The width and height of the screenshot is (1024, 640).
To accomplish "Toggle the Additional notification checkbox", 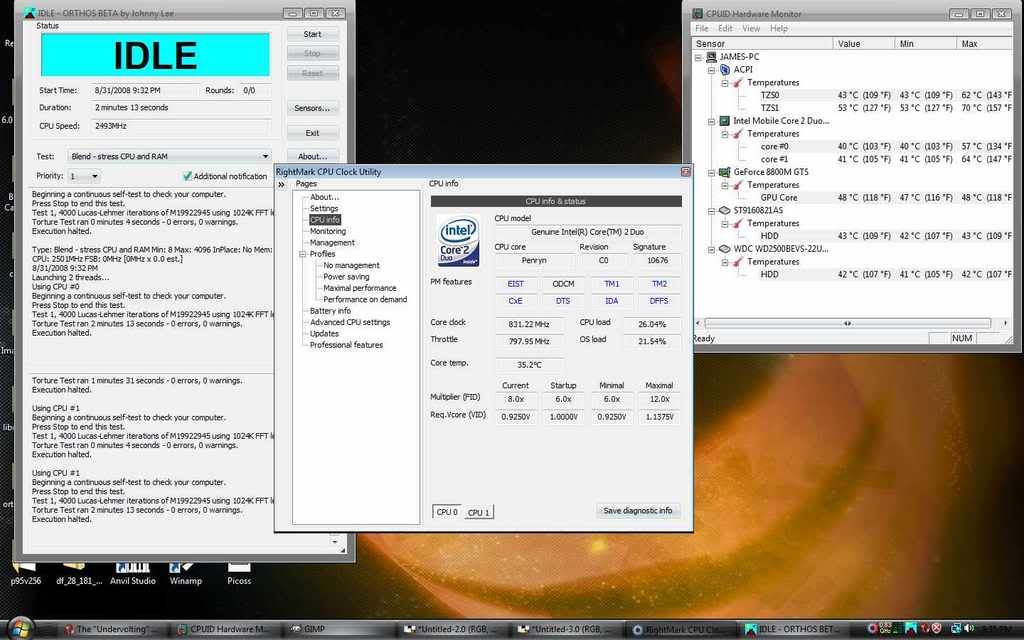I will 187,176.
